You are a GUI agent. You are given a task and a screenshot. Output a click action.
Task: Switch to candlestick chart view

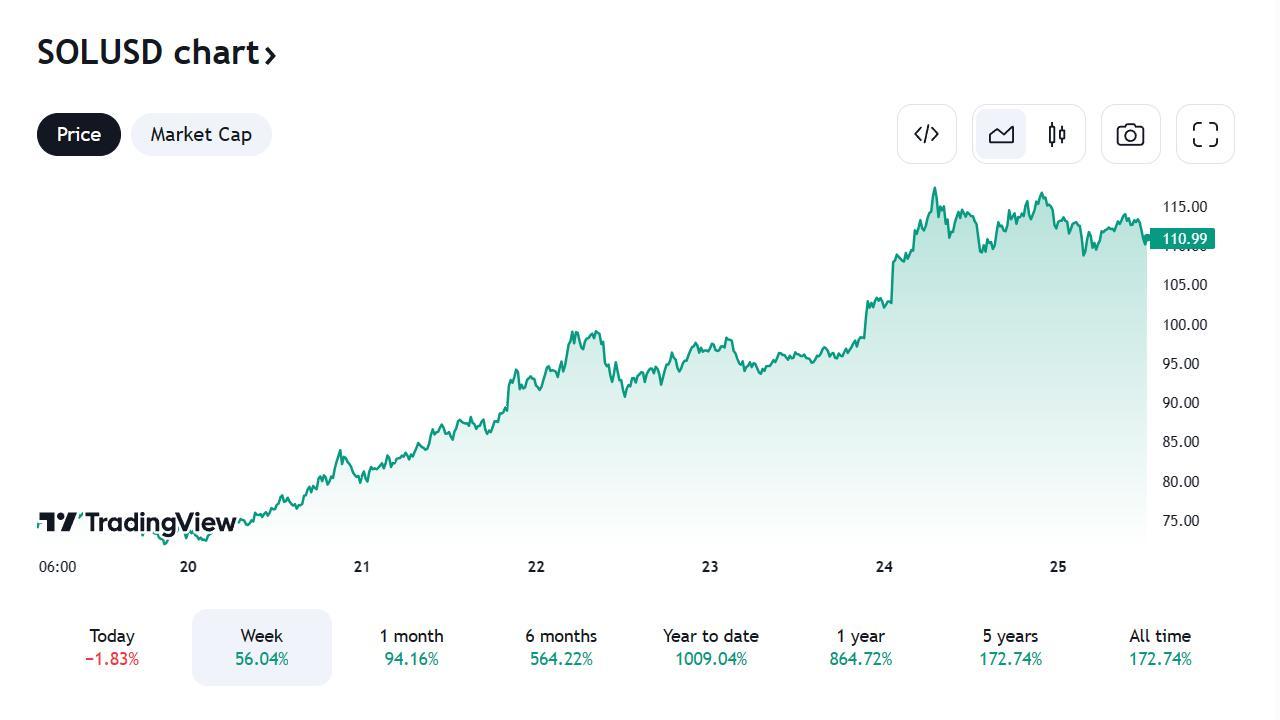click(1057, 134)
